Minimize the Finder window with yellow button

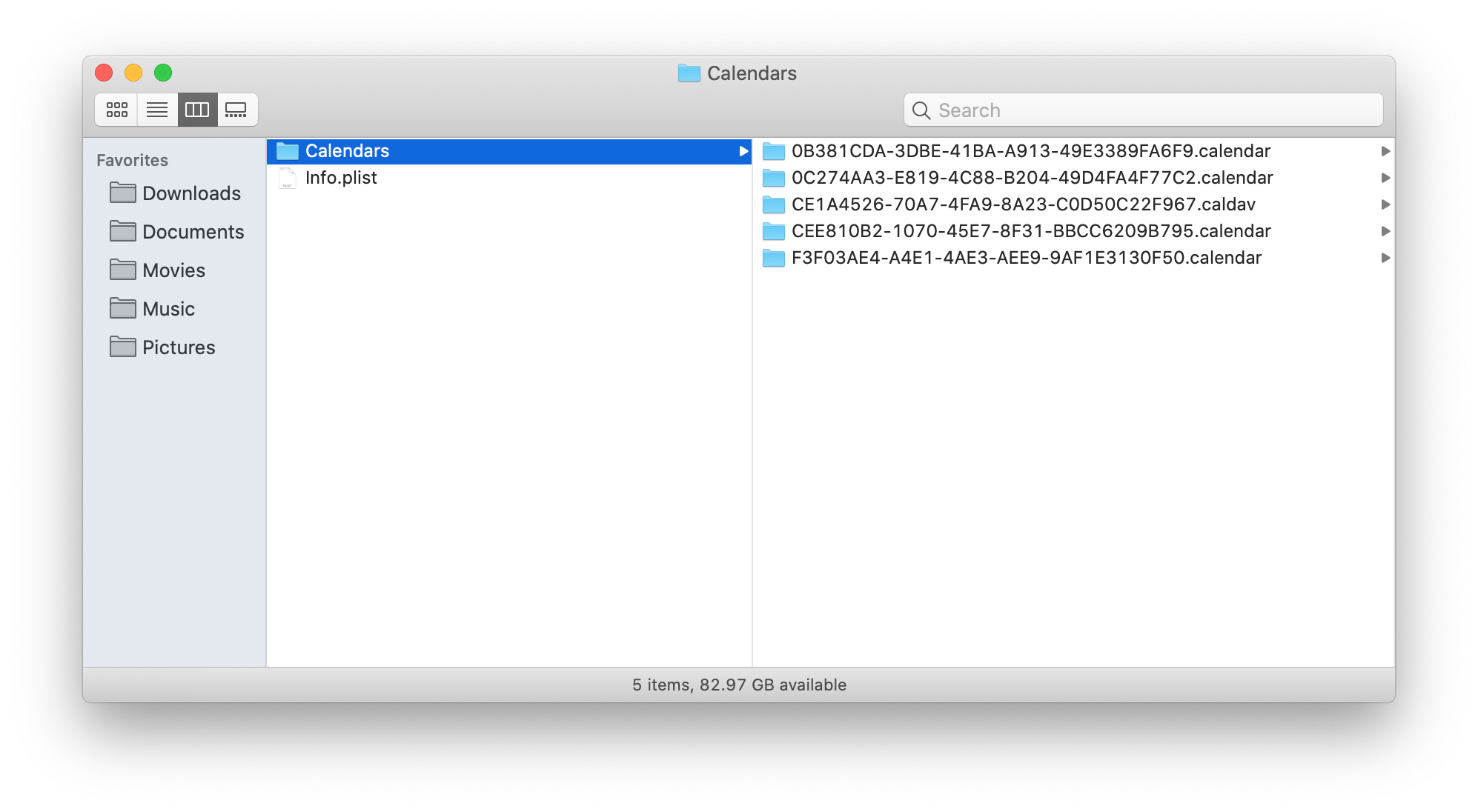133,73
